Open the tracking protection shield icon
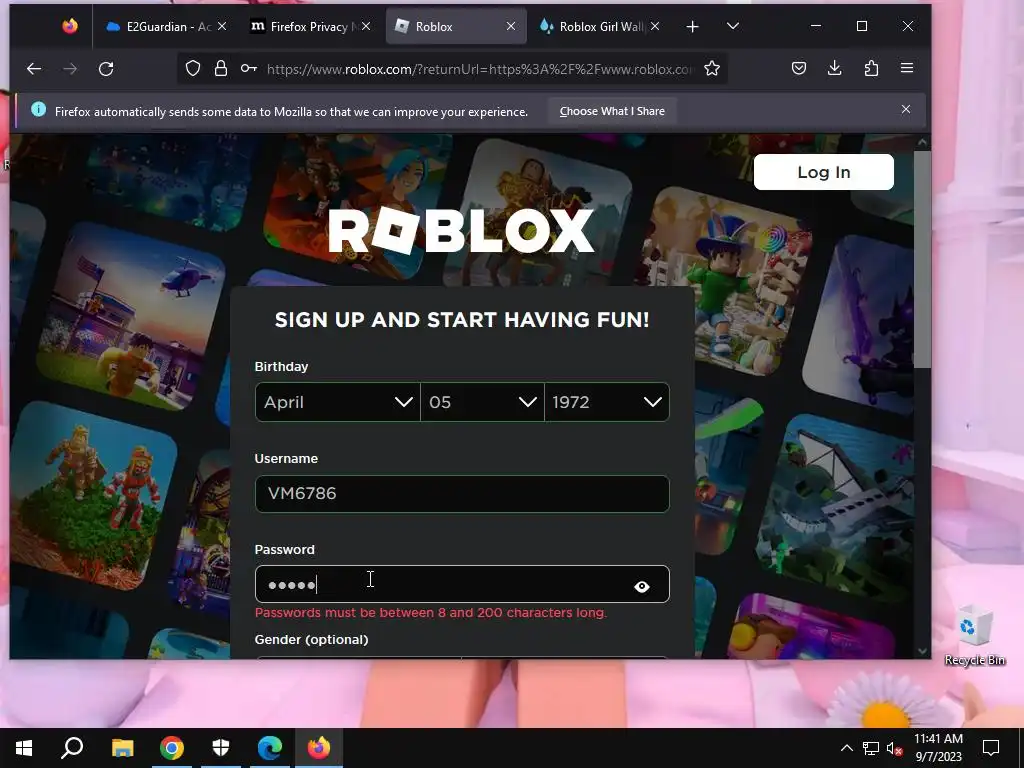1024x768 pixels. click(193, 69)
